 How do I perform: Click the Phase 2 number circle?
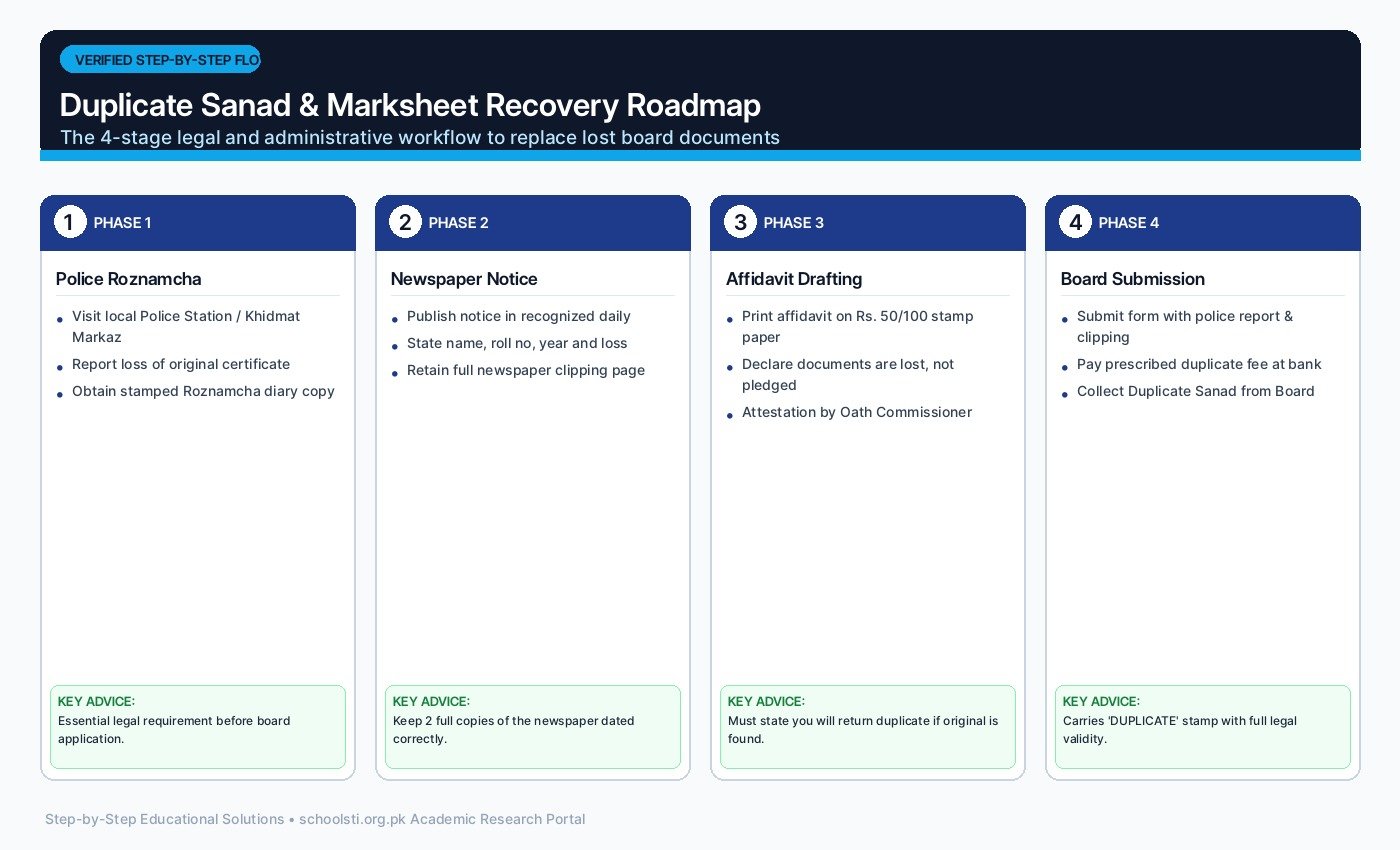click(x=404, y=222)
